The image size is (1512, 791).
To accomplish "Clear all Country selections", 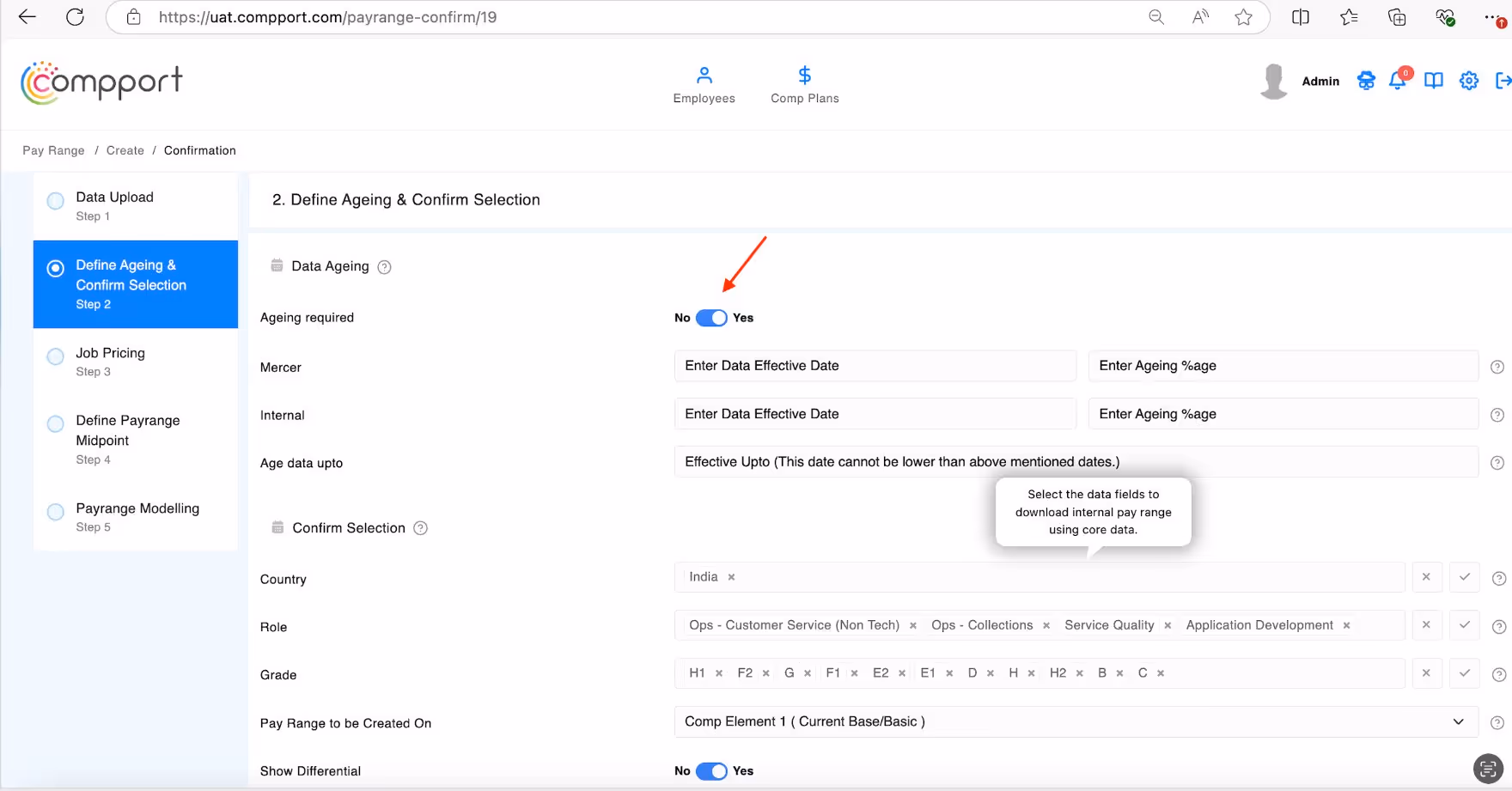I will (1426, 577).
